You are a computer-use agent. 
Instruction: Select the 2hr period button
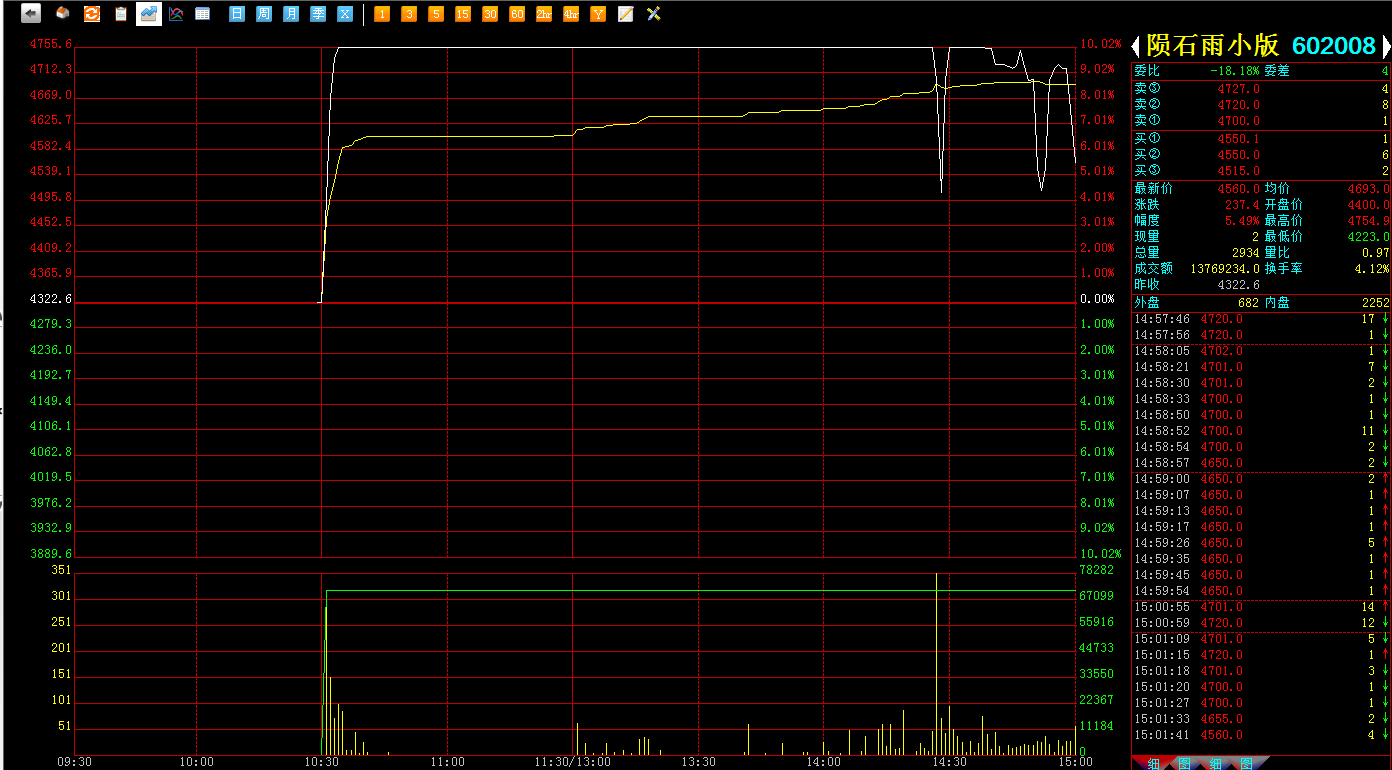pos(544,14)
